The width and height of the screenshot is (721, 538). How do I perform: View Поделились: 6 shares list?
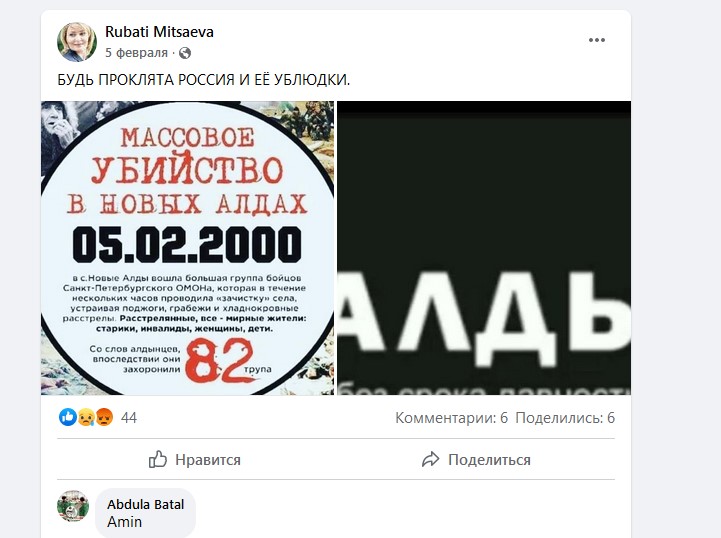tap(565, 418)
